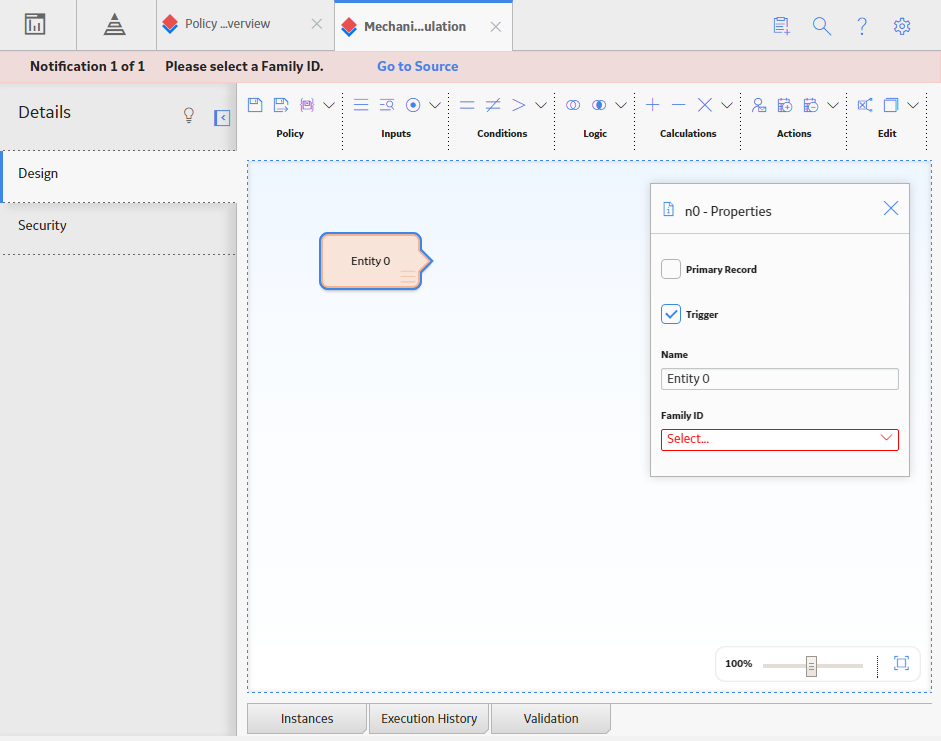This screenshot has width=941, height=741.
Task: Open the Family ID Select dropdown
Action: coord(780,439)
